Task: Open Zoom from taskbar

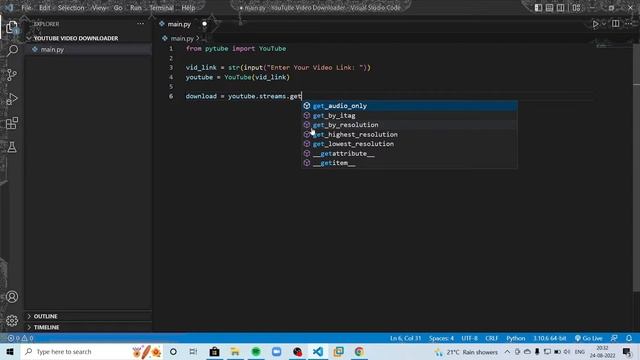Action: click(x=276, y=352)
